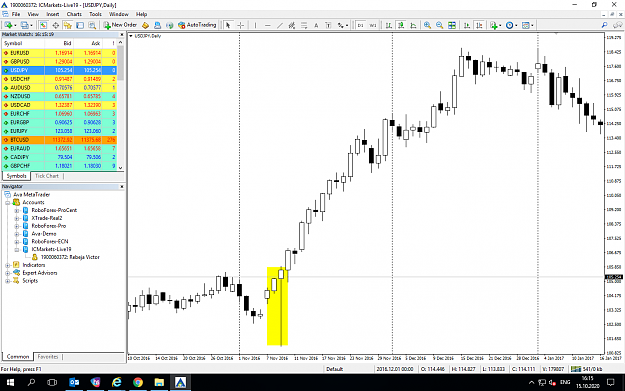Select the EURUSD symbol row
Viewport: 625px width, 391px height.
click(x=59, y=53)
